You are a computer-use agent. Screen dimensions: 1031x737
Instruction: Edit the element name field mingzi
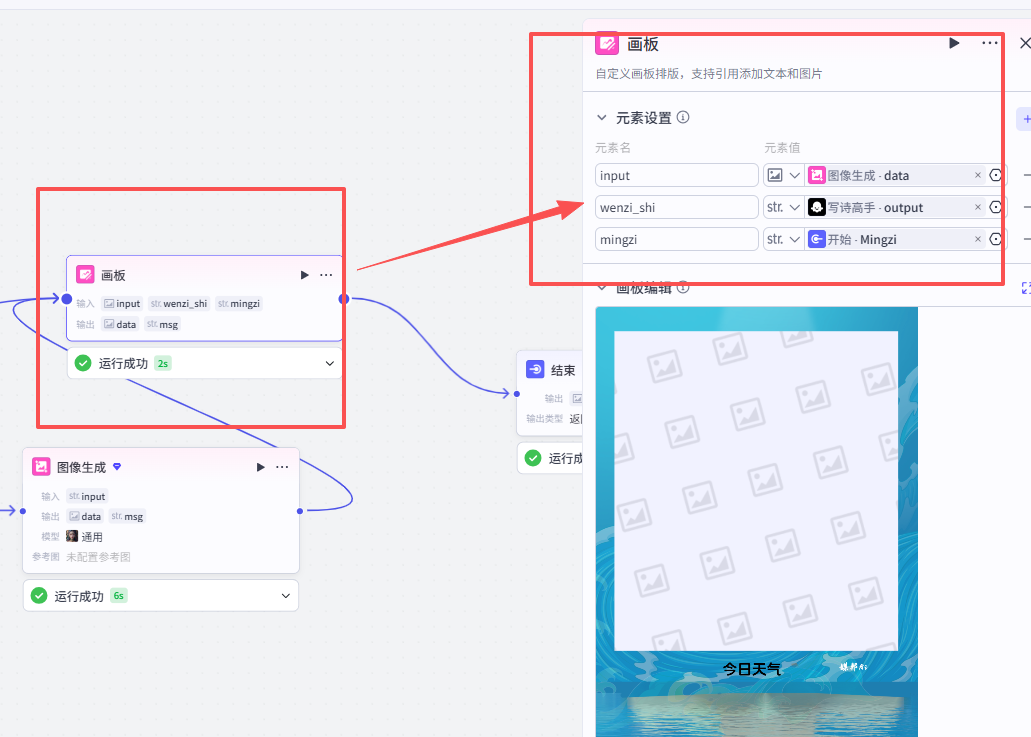pyautogui.click(x=677, y=239)
